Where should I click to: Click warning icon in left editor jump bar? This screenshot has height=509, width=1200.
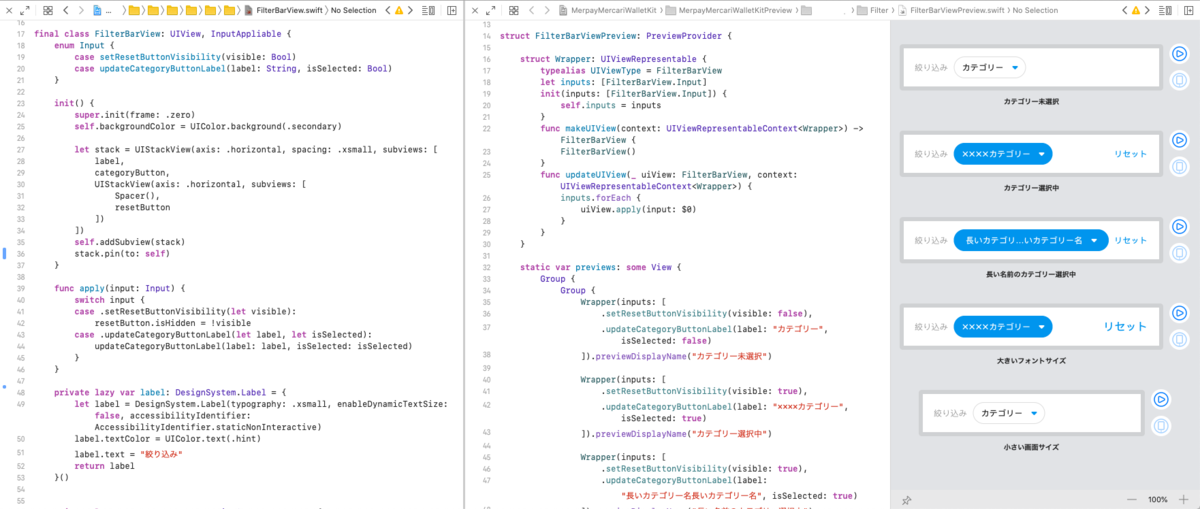pyautogui.click(x=399, y=9)
